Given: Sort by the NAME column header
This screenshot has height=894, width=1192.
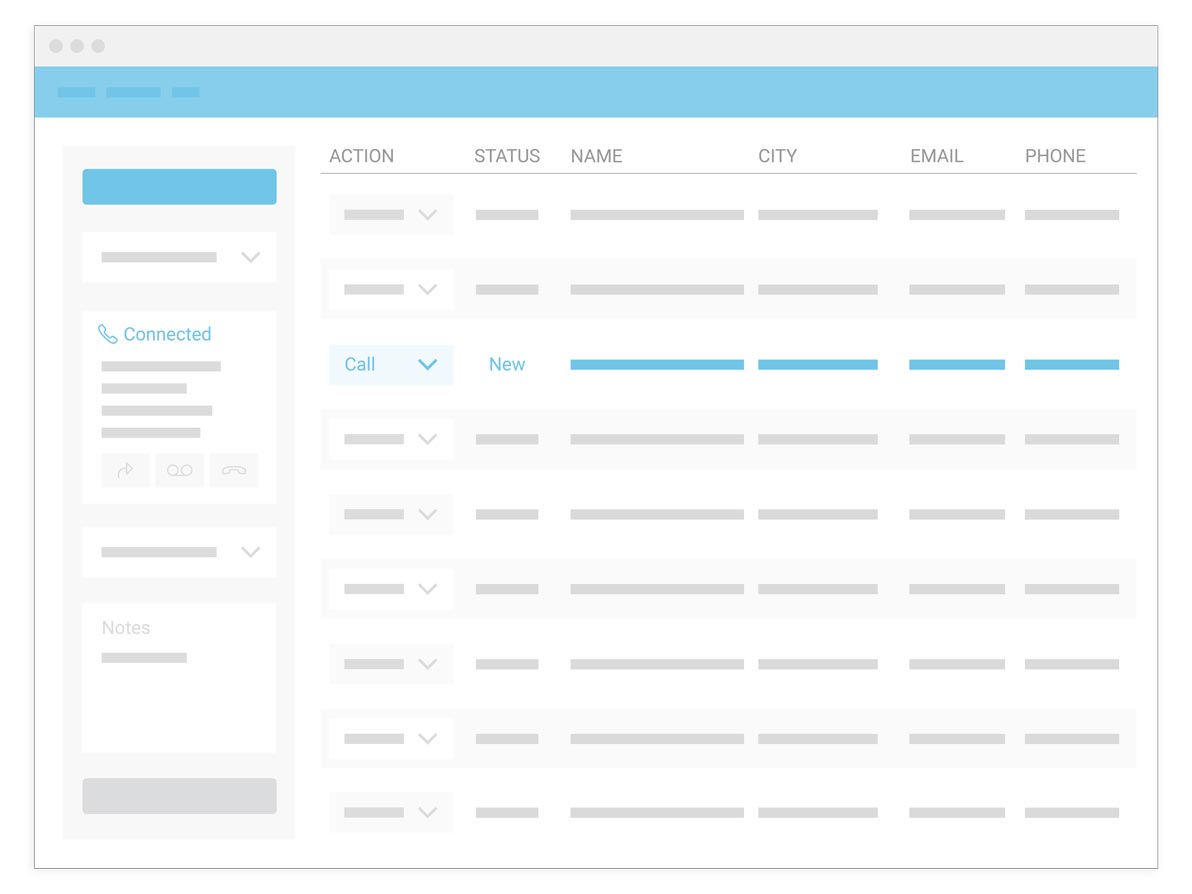Looking at the screenshot, I should [x=597, y=156].
